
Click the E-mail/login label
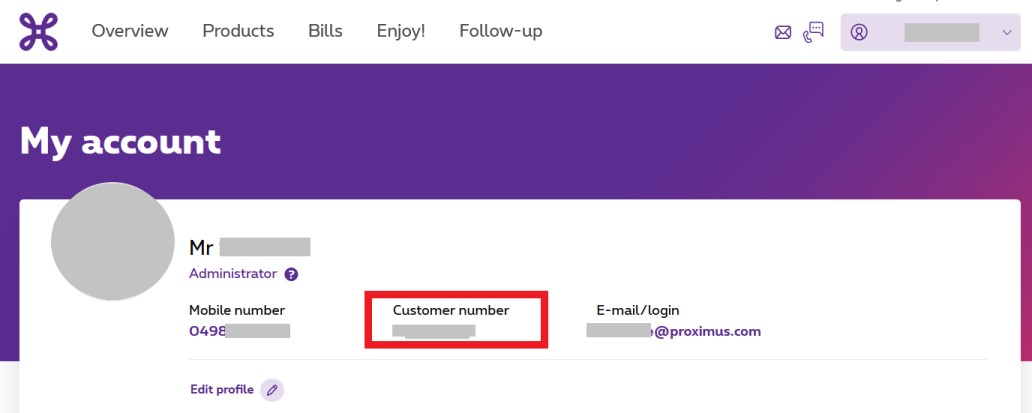[x=633, y=310]
